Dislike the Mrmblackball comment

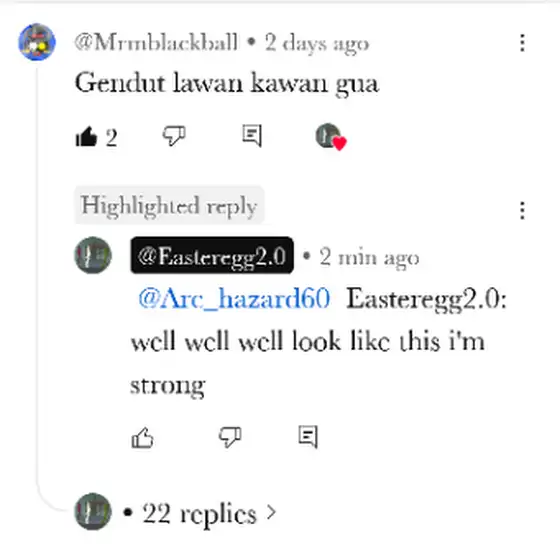point(174,136)
